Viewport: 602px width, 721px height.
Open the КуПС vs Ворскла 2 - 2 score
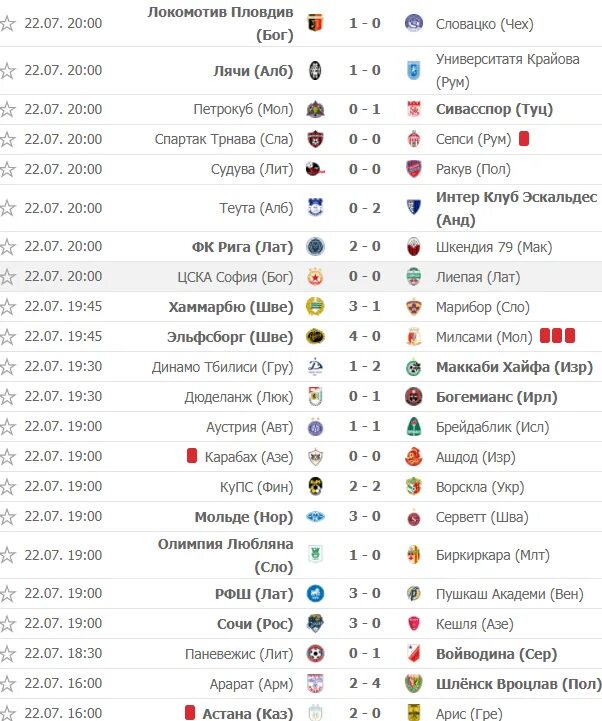pos(365,486)
